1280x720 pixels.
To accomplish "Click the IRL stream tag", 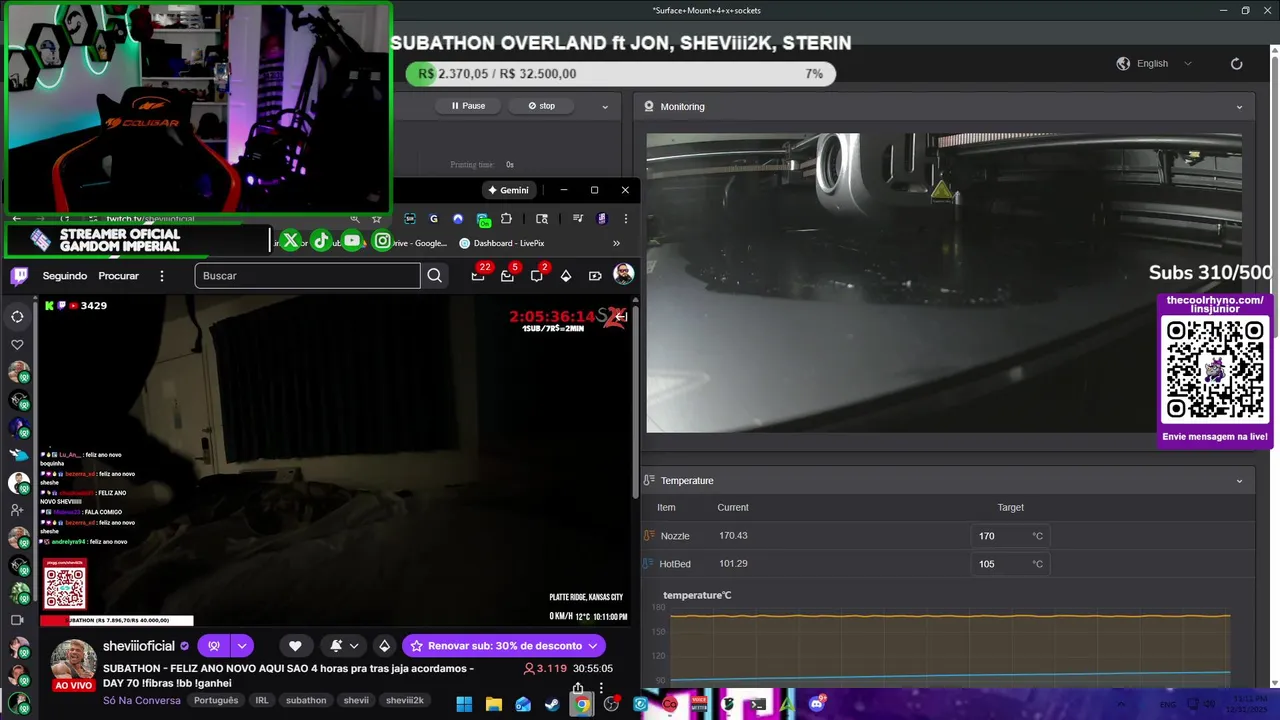I will pyautogui.click(x=262, y=700).
